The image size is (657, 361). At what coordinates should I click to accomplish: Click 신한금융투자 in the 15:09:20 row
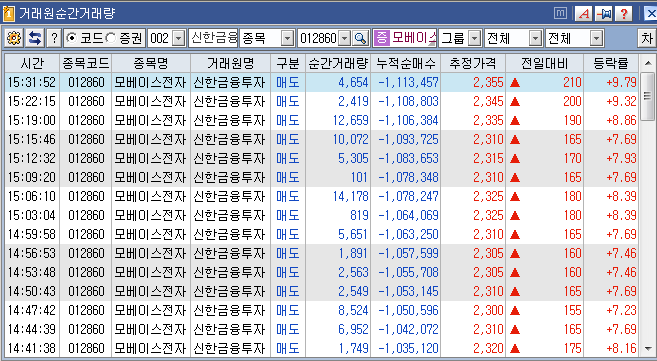tap(230, 177)
